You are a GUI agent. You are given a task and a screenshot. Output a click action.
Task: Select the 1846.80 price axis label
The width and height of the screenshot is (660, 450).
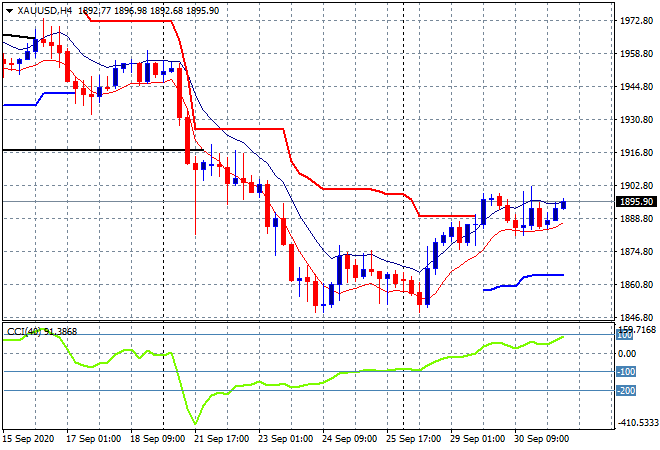pyautogui.click(x=637, y=317)
